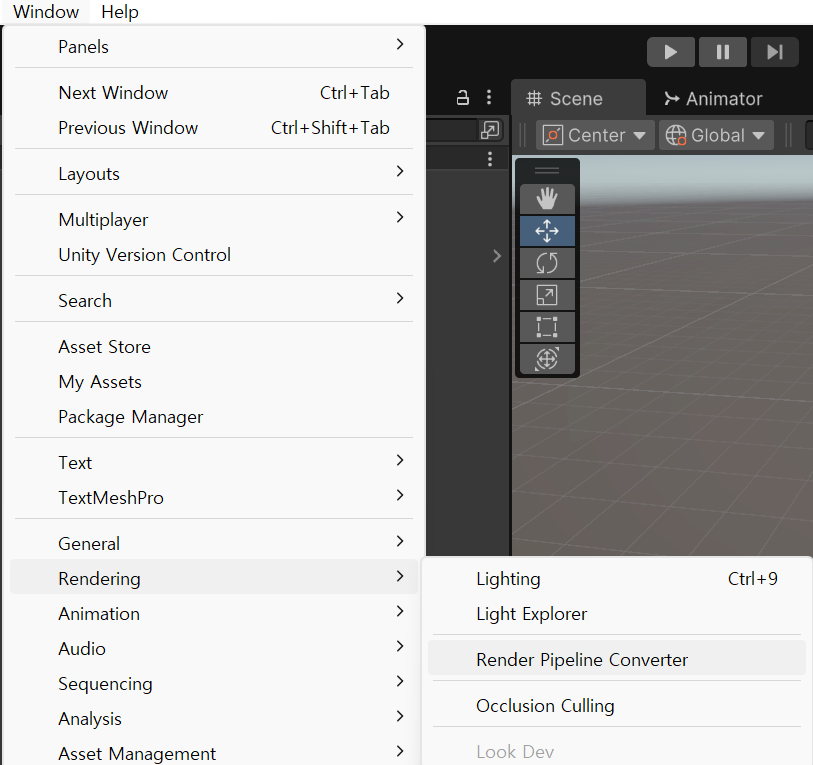Open My Assets
The width and height of the screenshot is (813, 765).
click(214, 382)
